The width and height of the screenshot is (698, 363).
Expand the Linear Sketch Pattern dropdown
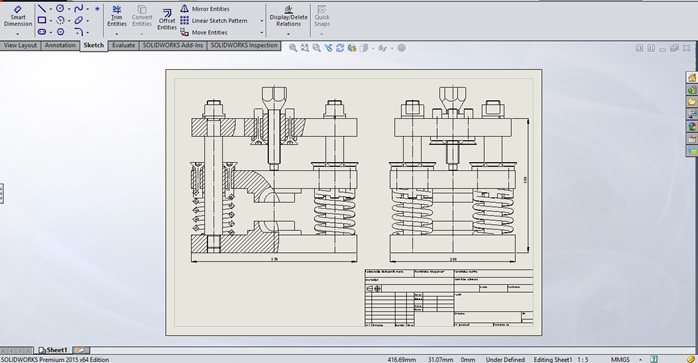click(261, 20)
